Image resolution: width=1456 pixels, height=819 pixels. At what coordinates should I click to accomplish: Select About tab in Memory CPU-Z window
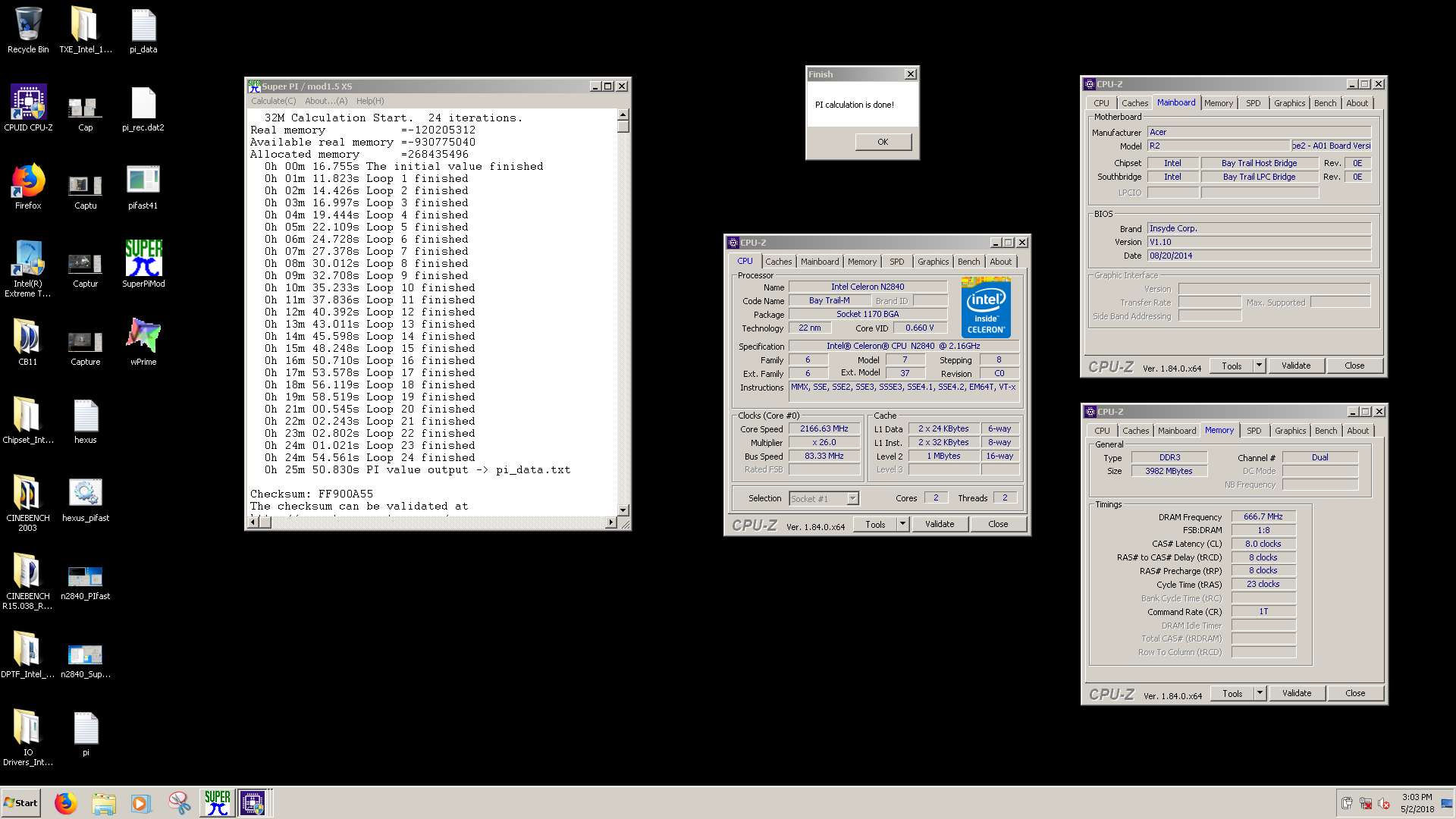[x=1357, y=431]
